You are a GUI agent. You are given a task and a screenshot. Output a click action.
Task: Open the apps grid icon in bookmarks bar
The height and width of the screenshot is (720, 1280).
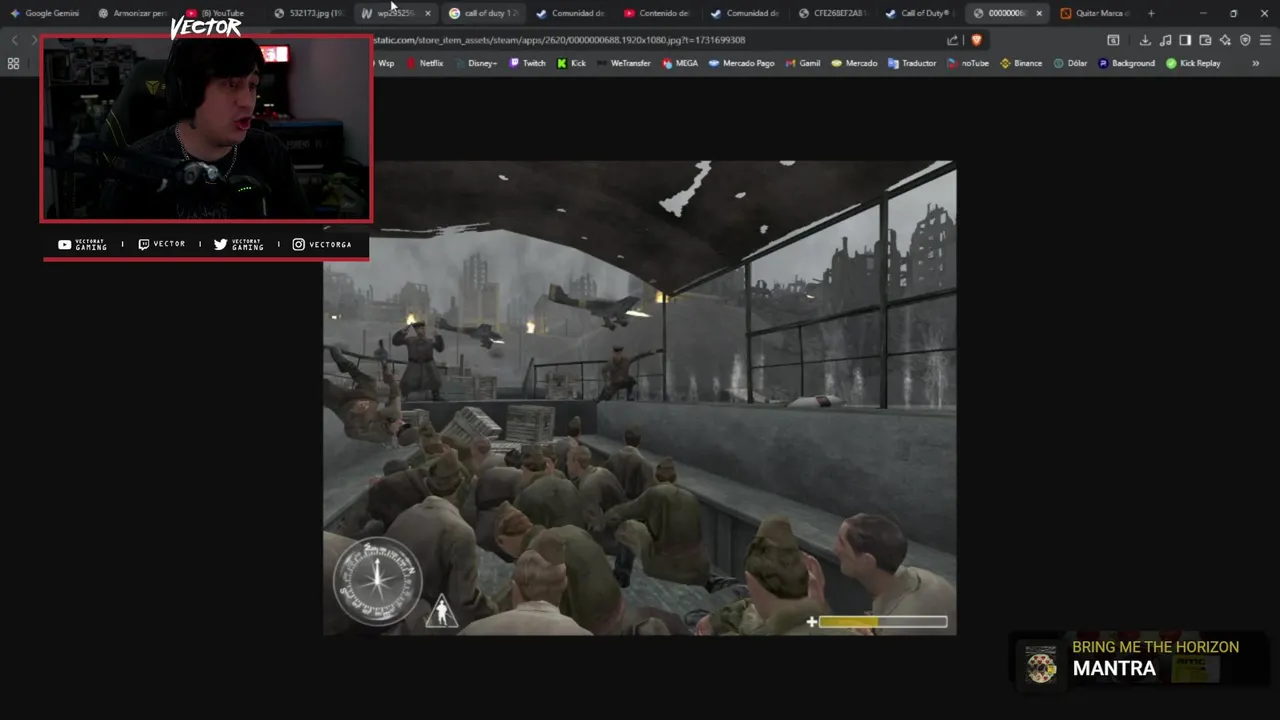tap(13, 63)
